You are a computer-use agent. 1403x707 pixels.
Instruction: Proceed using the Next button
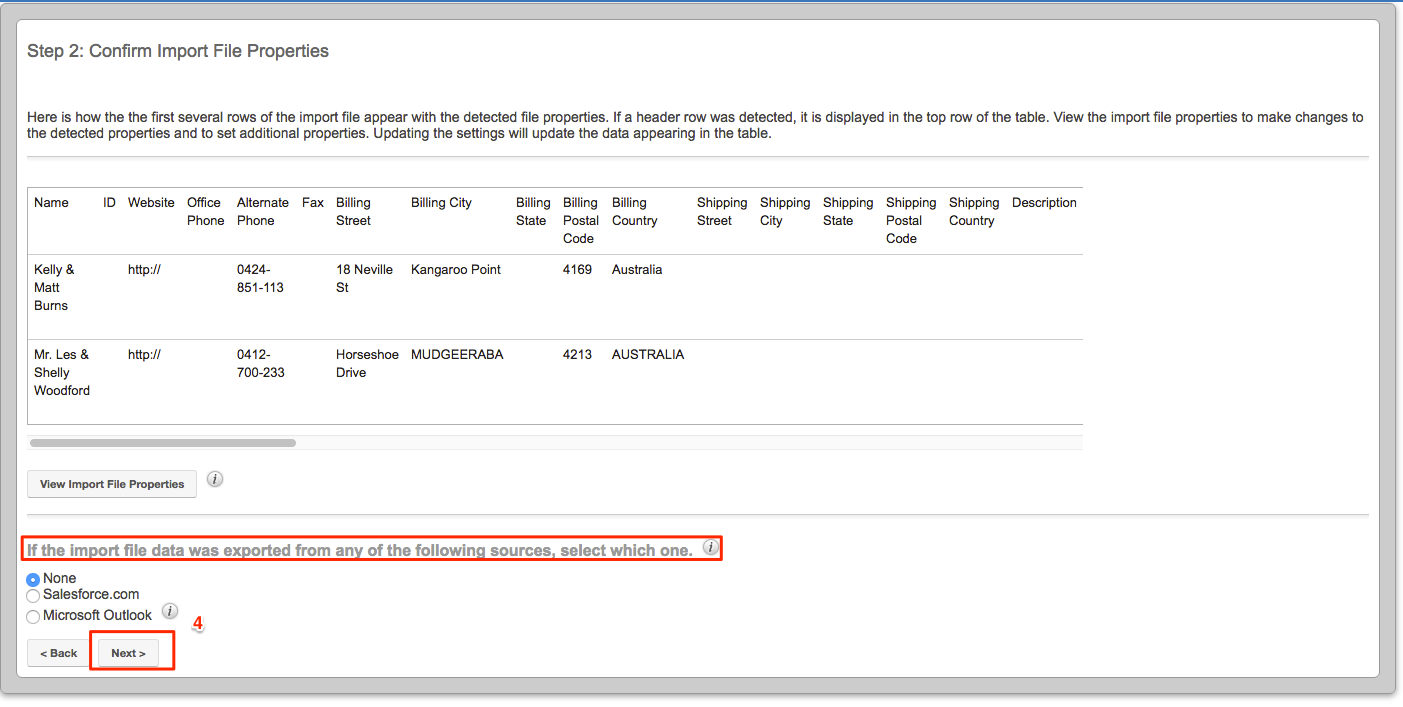128,653
